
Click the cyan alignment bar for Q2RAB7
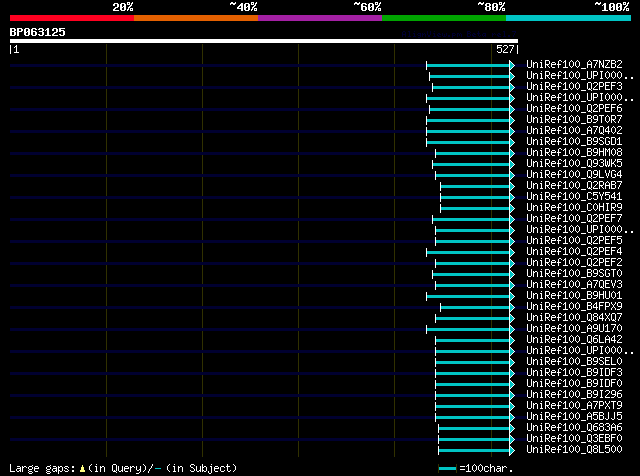[x=475, y=187]
